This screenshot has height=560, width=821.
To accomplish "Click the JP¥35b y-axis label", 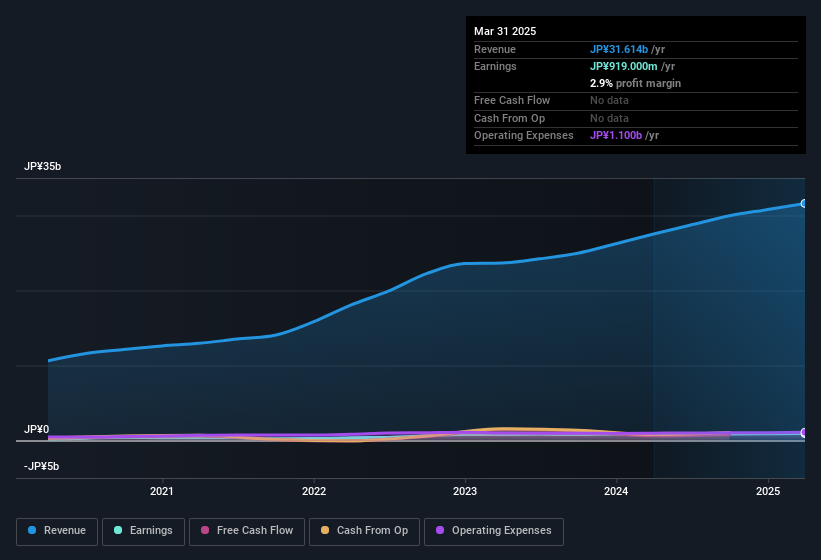I will 42,166.
